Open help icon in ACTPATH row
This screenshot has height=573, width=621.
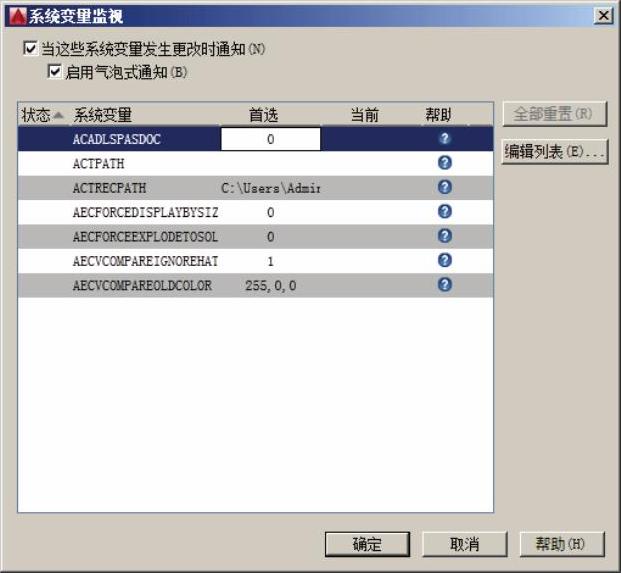[445, 163]
